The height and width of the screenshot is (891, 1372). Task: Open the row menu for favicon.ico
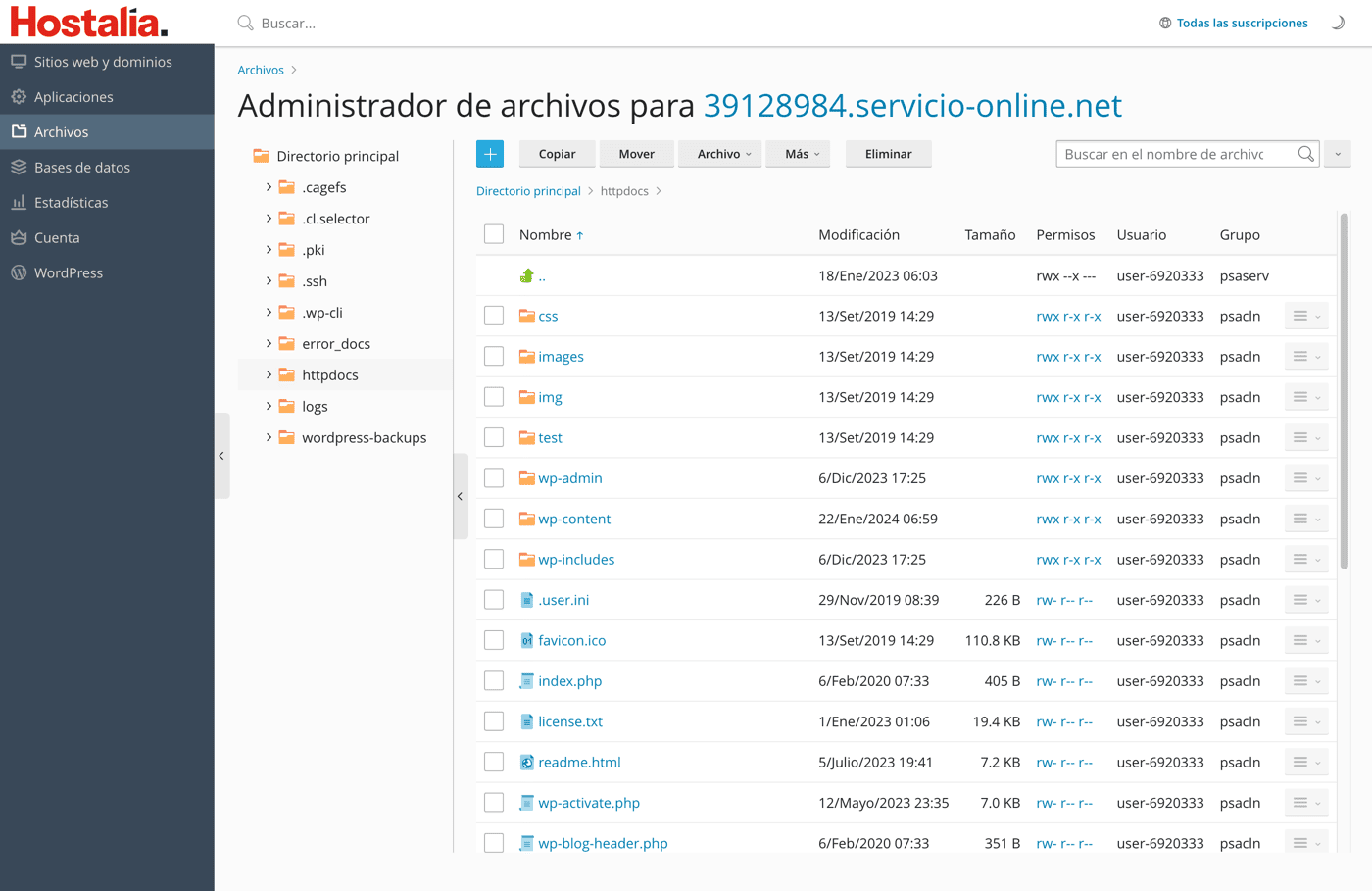[1306, 640]
